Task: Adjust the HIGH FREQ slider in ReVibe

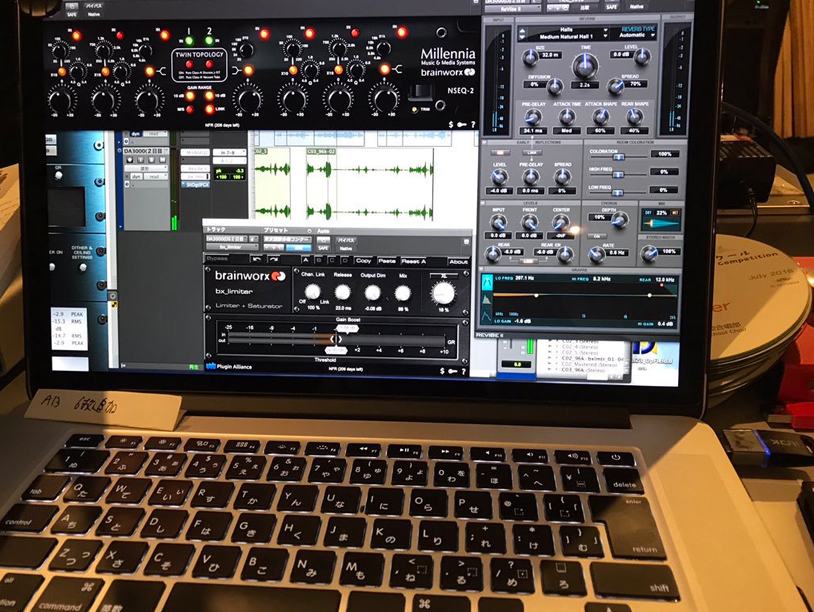Action: click(618, 174)
